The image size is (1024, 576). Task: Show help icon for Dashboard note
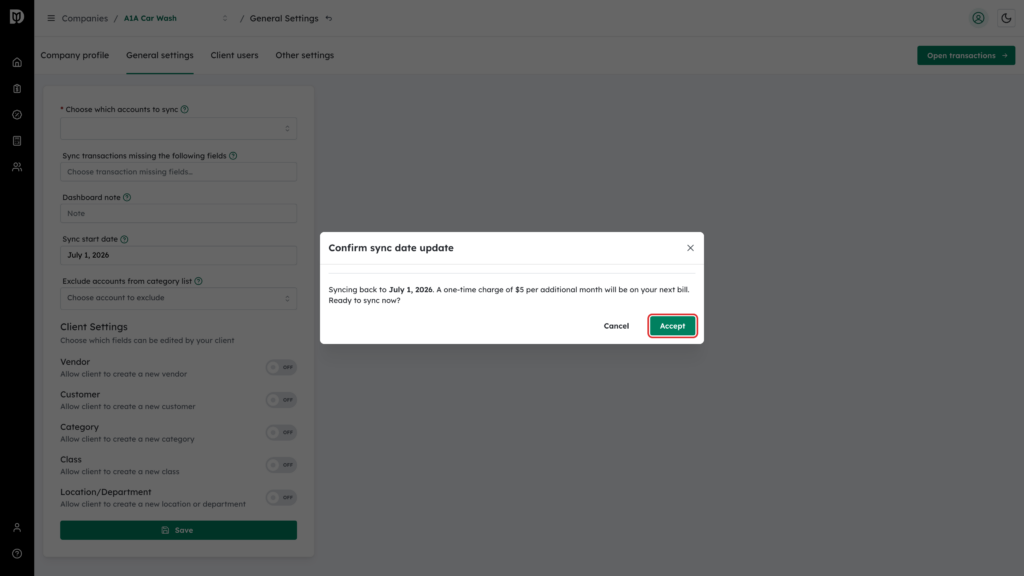pos(127,197)
